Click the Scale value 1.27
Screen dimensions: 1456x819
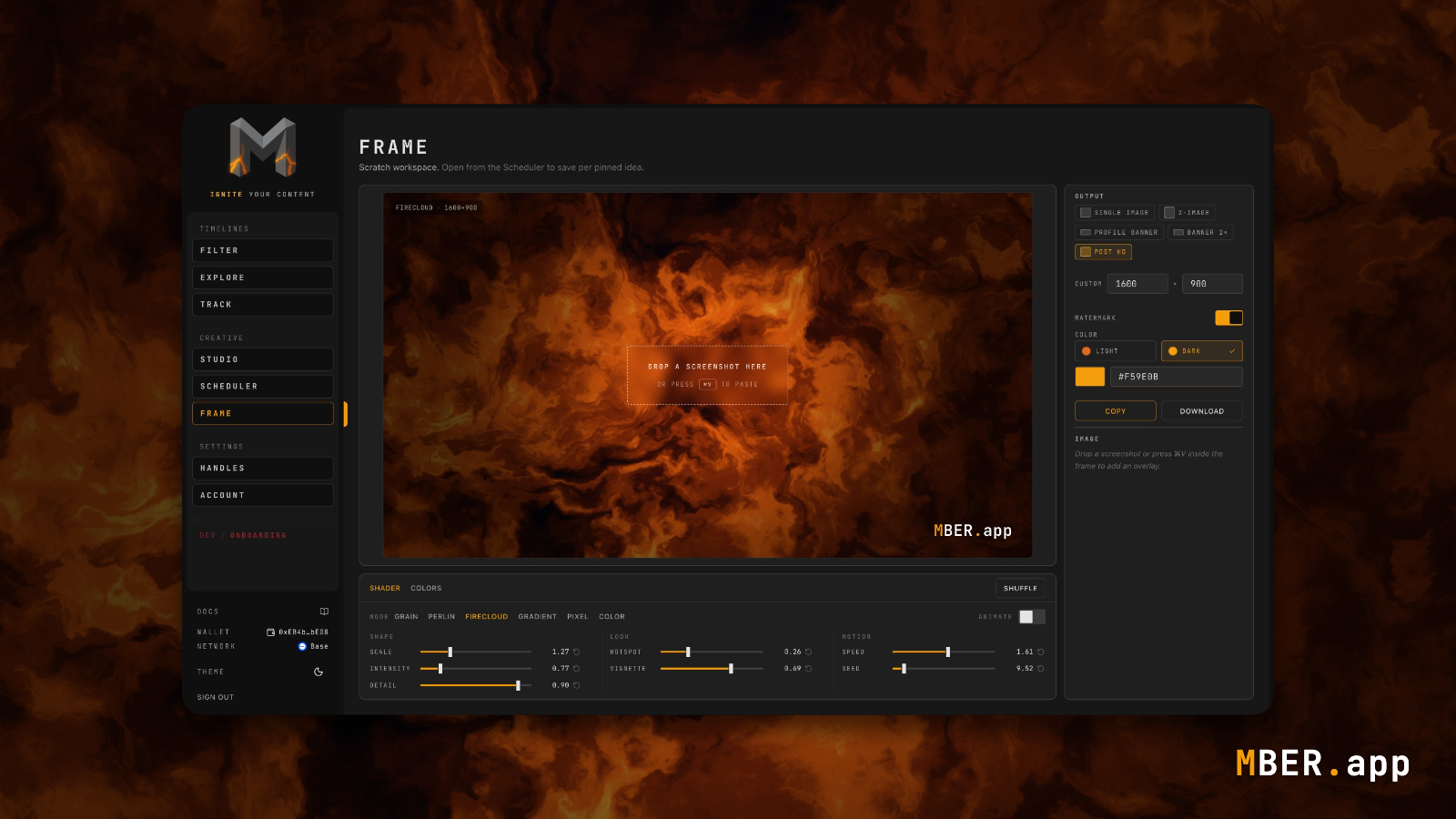(561, 652)
